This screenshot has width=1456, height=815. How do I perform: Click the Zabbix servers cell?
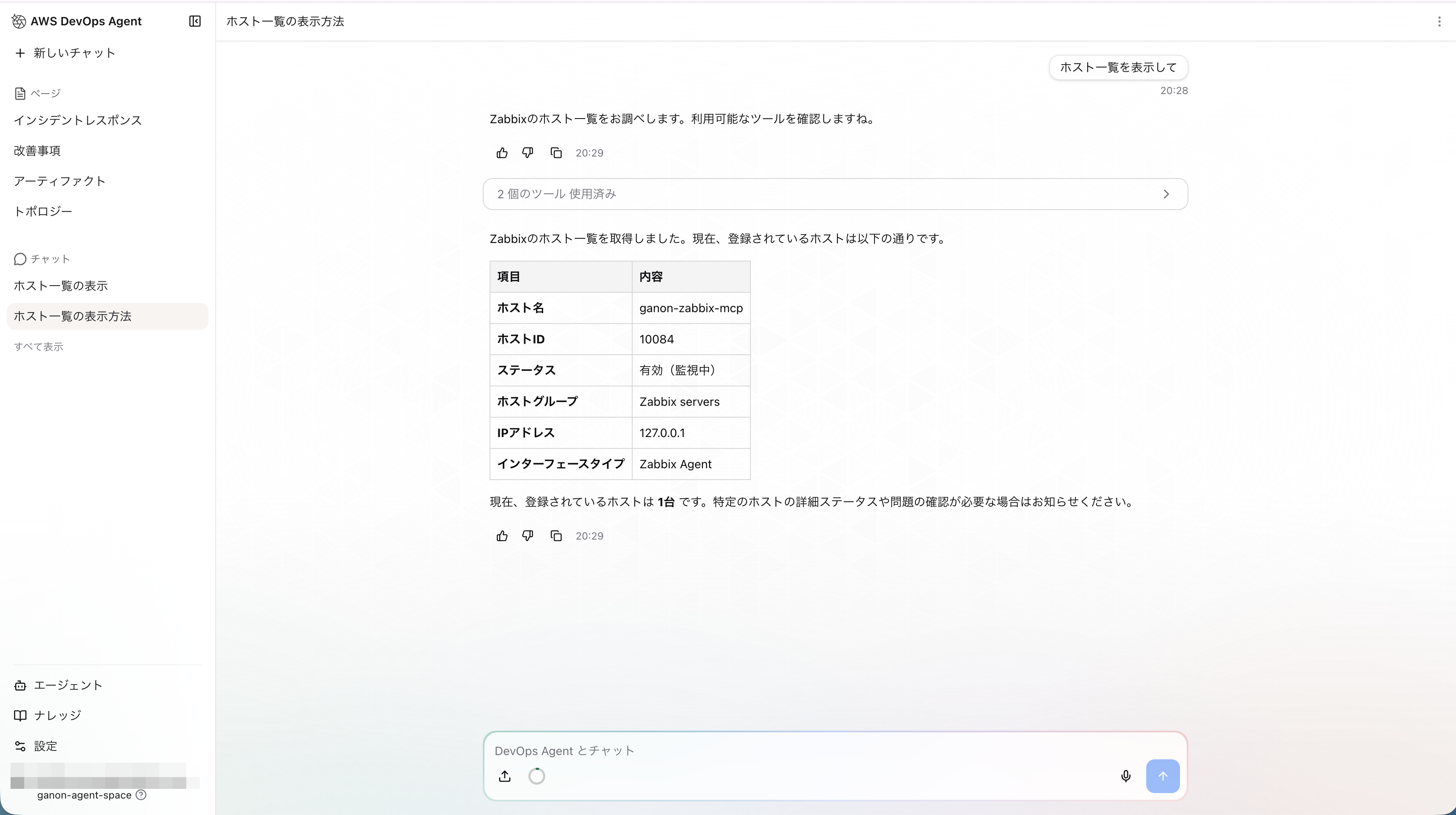(x=691, y=402)
